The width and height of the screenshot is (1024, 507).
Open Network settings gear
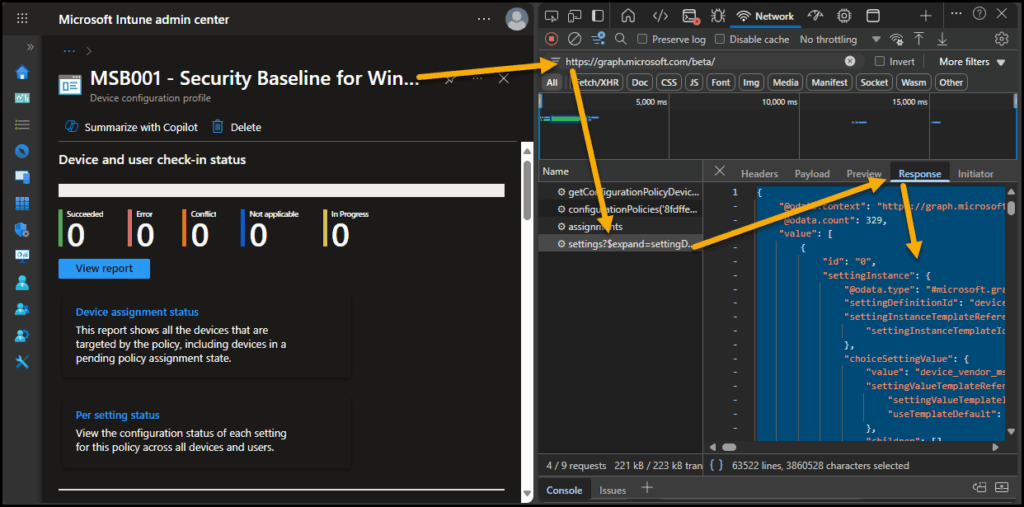coord(1002,39)
